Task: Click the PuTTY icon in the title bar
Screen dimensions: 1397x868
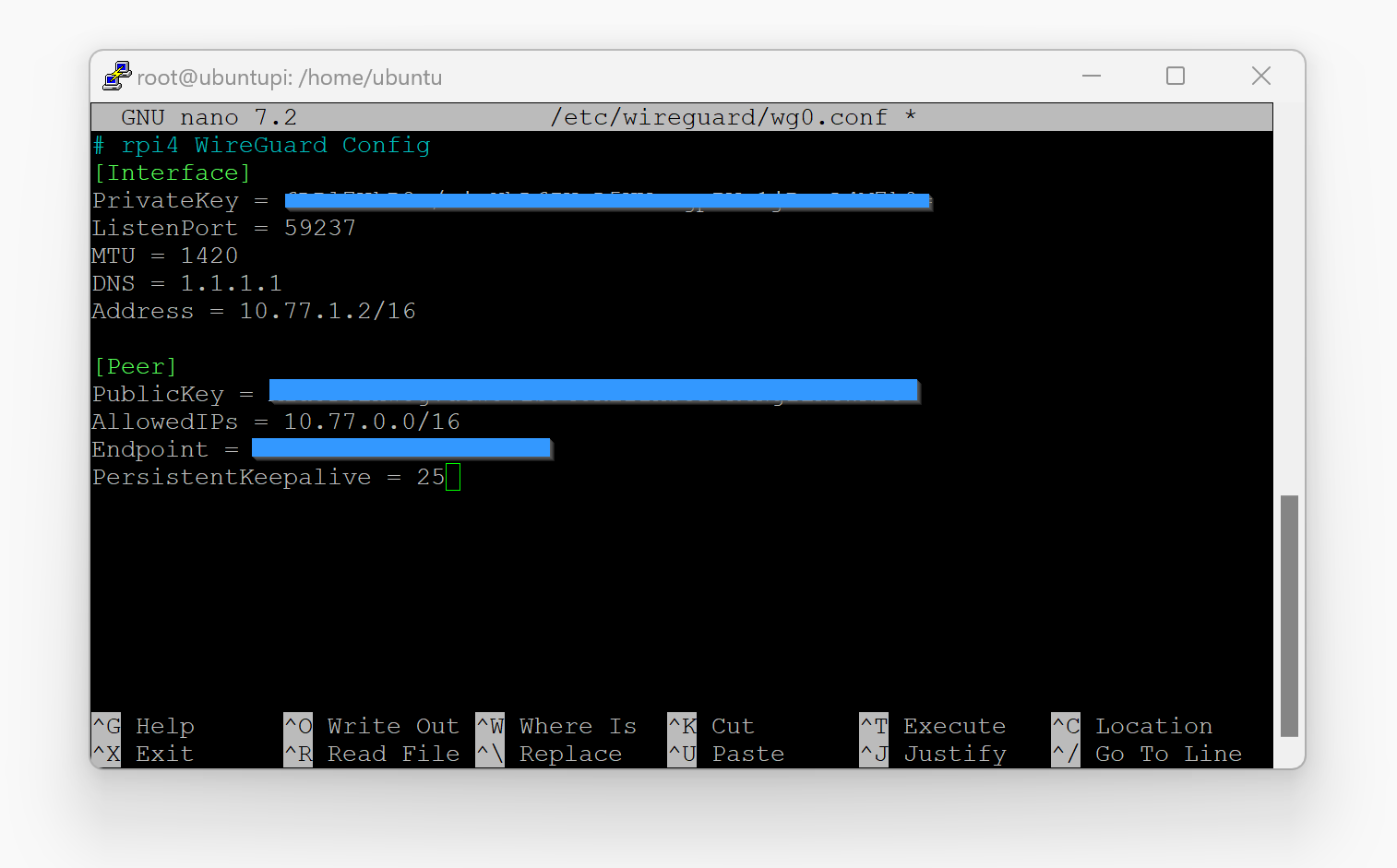Action: pos(117,76)
